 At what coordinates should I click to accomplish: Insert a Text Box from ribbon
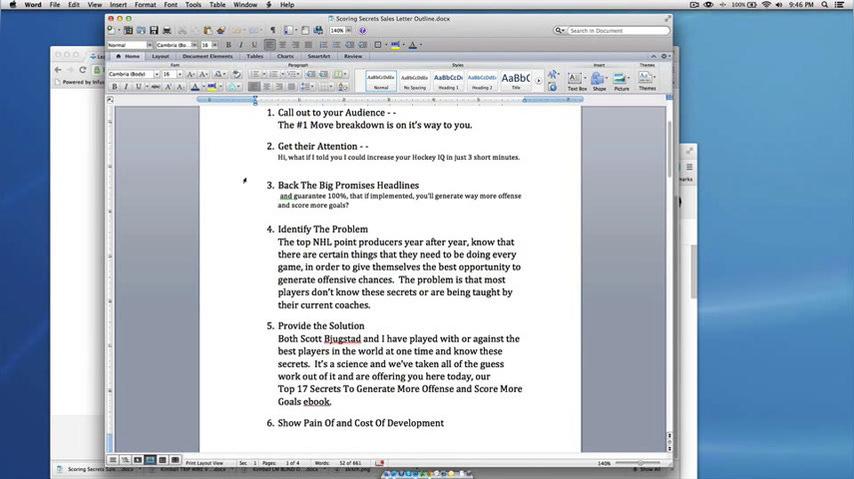[577, 80]
